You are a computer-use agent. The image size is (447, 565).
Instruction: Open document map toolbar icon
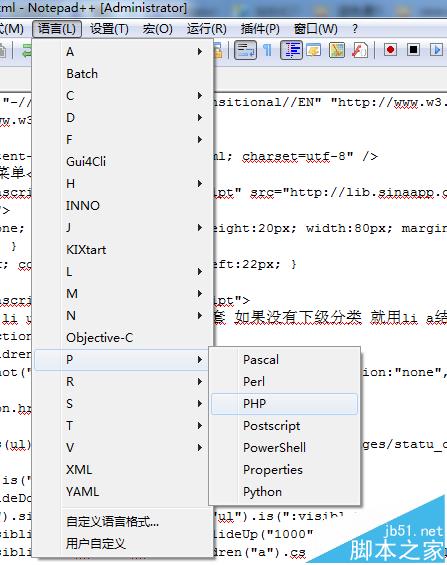point(337,50)
